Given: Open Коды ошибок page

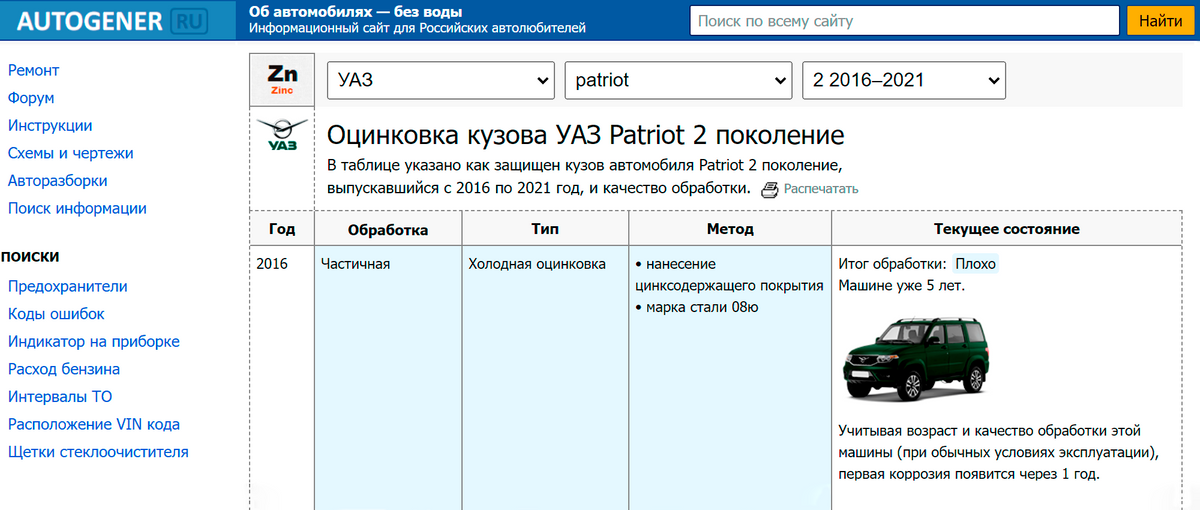Looking at the screenshot, I should pos(56,314).
